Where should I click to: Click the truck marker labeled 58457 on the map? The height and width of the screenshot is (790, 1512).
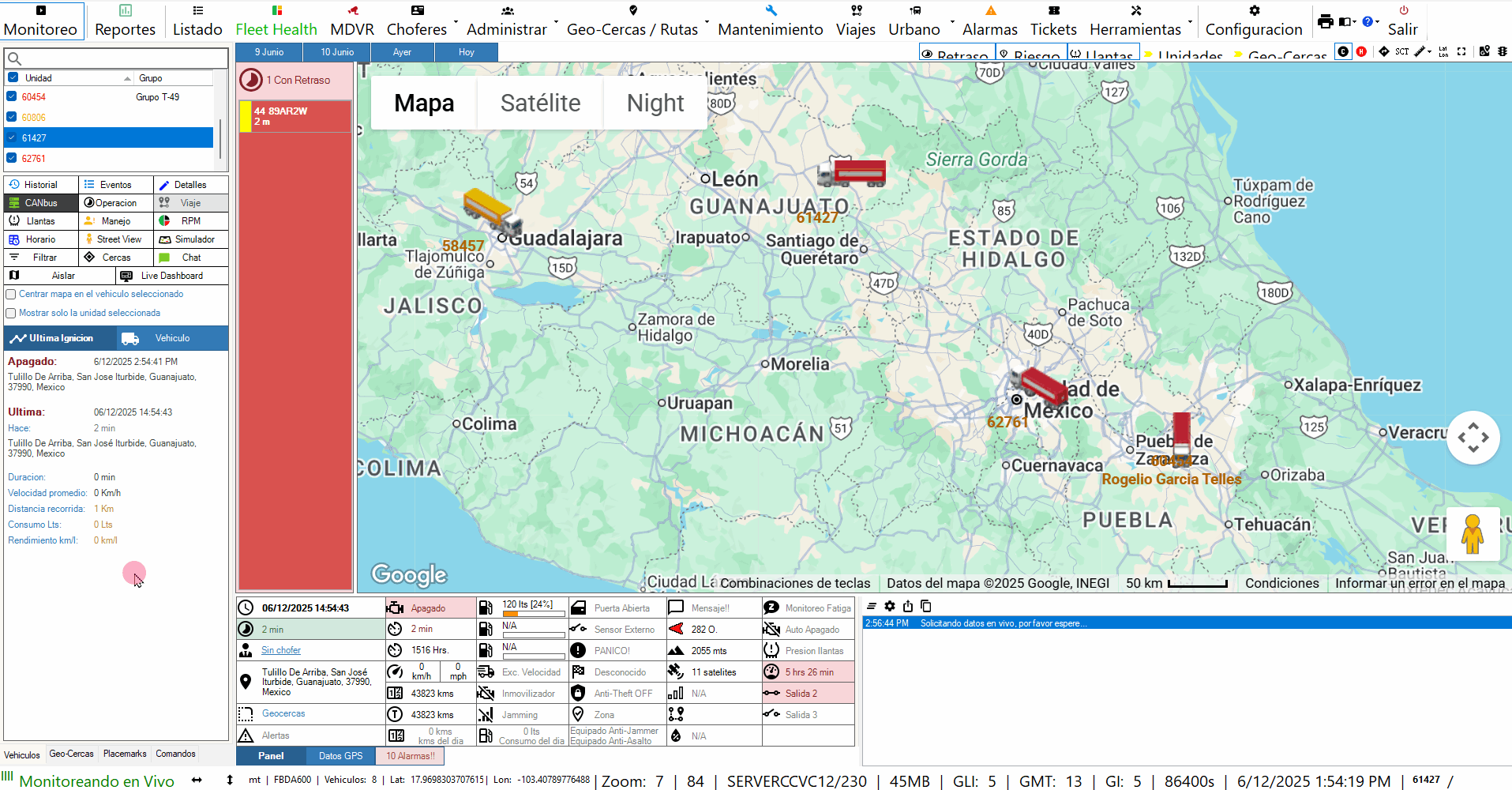tap(492, 211)
